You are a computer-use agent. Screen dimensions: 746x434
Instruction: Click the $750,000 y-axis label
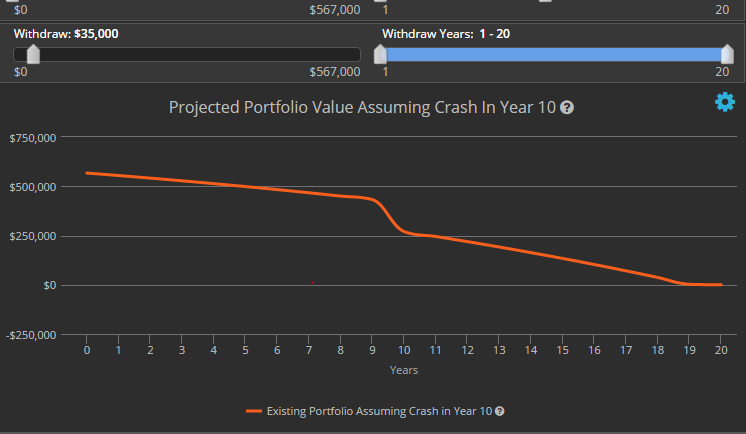tap(33, 137)
